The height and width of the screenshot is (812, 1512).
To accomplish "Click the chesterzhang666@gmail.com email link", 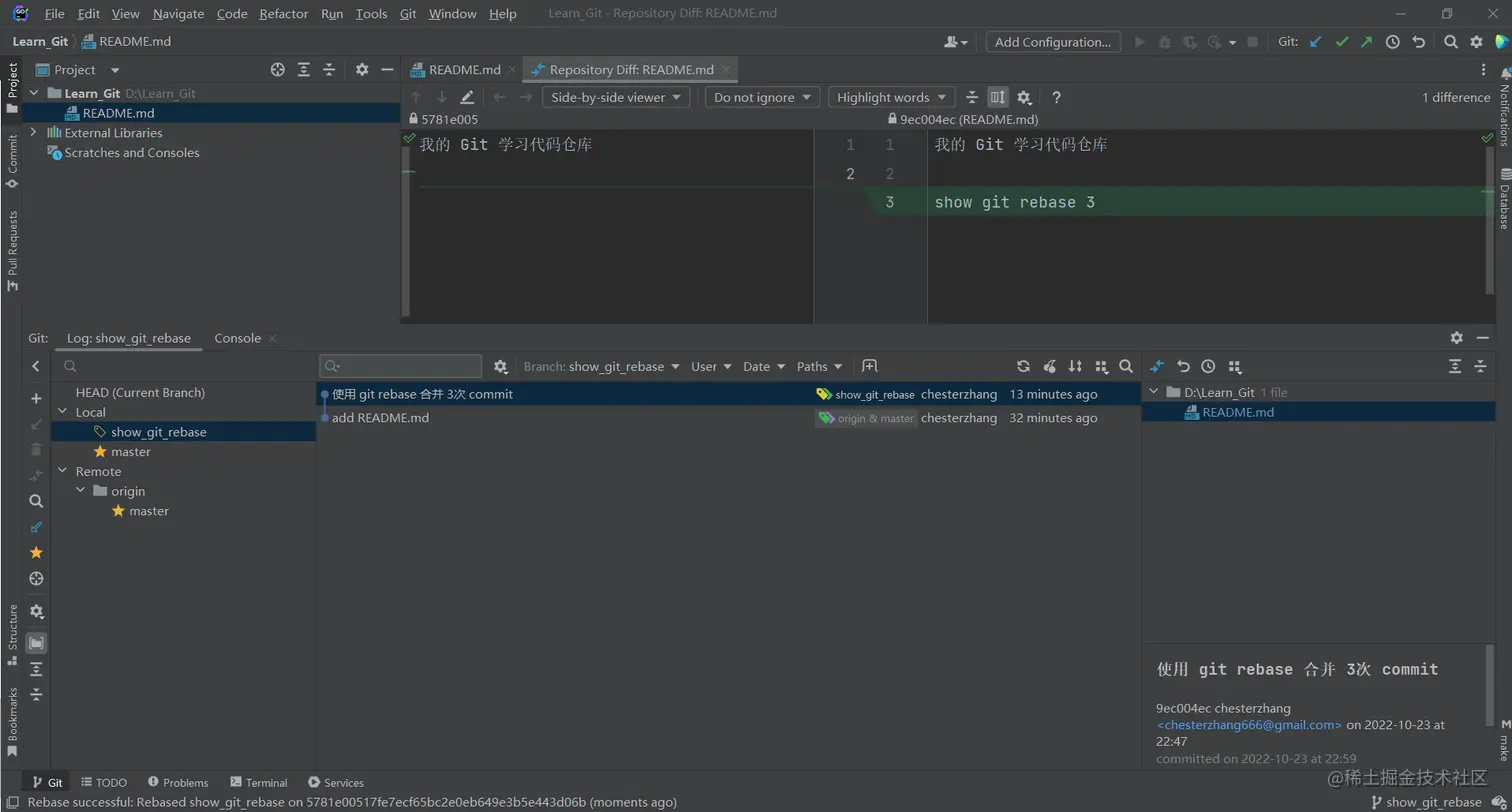I will point(1249,725).
